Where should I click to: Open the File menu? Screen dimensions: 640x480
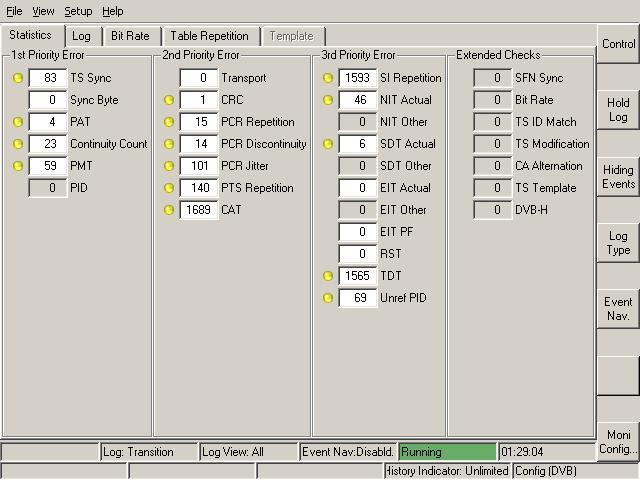13,11
